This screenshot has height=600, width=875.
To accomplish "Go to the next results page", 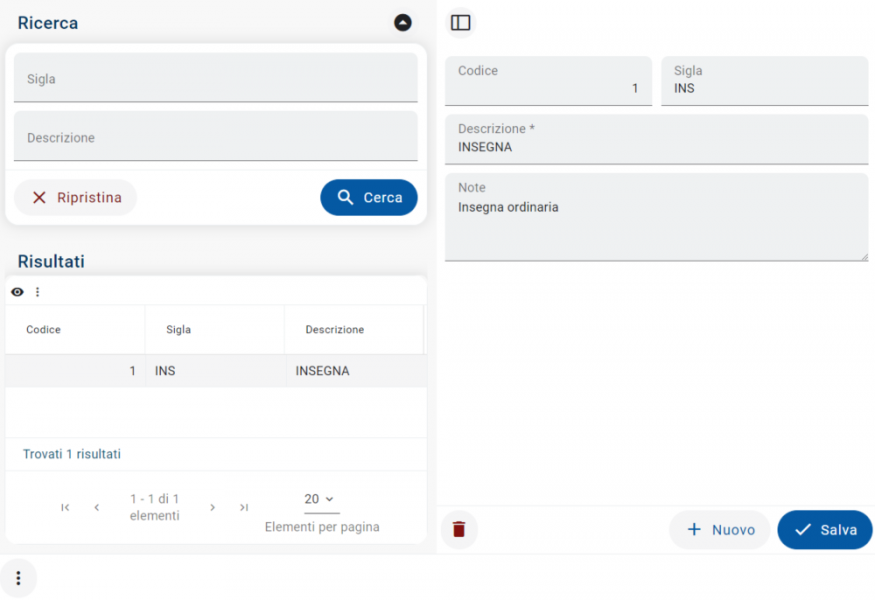I will [212, 507].
